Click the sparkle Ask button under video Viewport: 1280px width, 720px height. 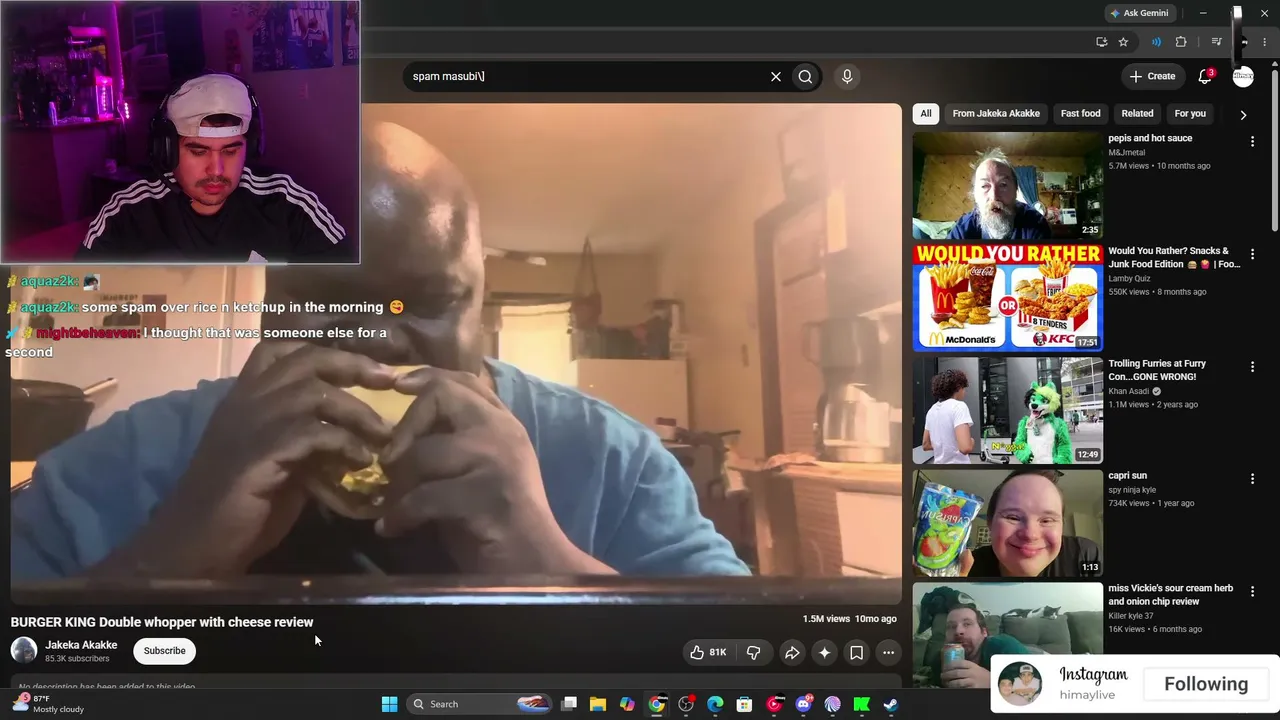(x=824, y=653)
